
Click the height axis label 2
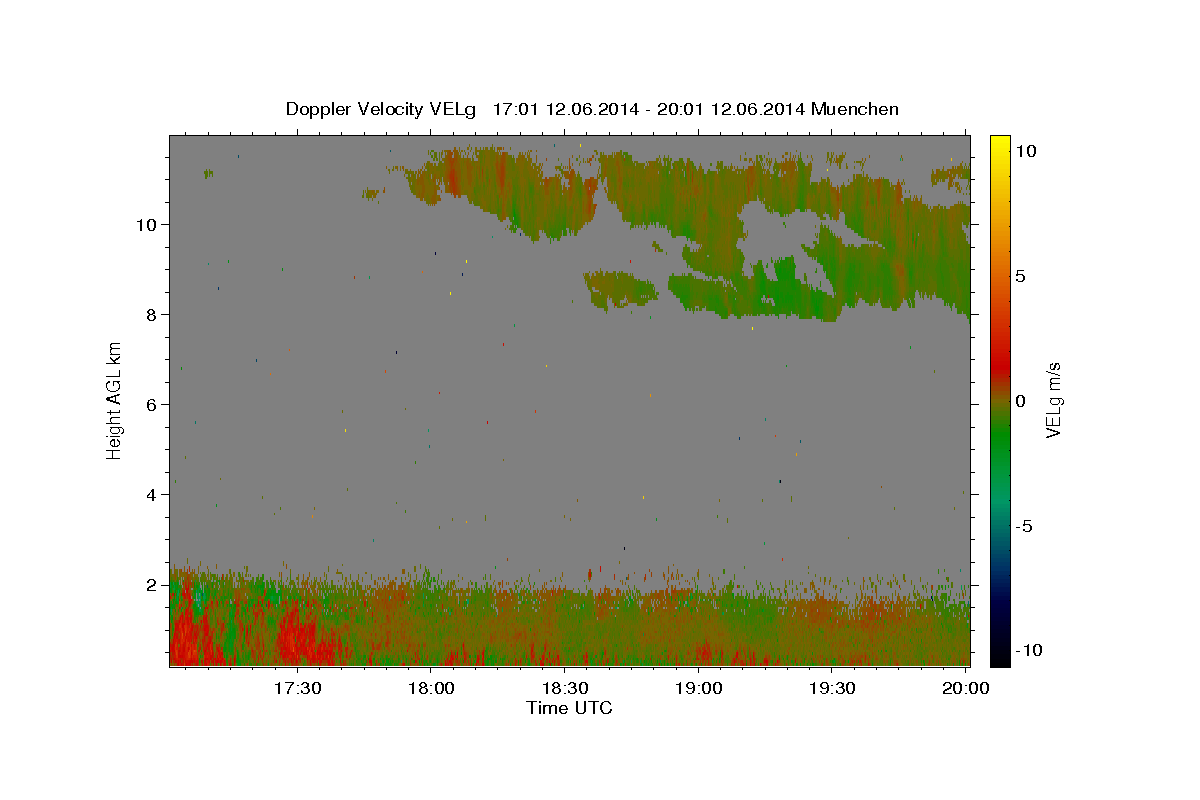[x=153, y=585]
